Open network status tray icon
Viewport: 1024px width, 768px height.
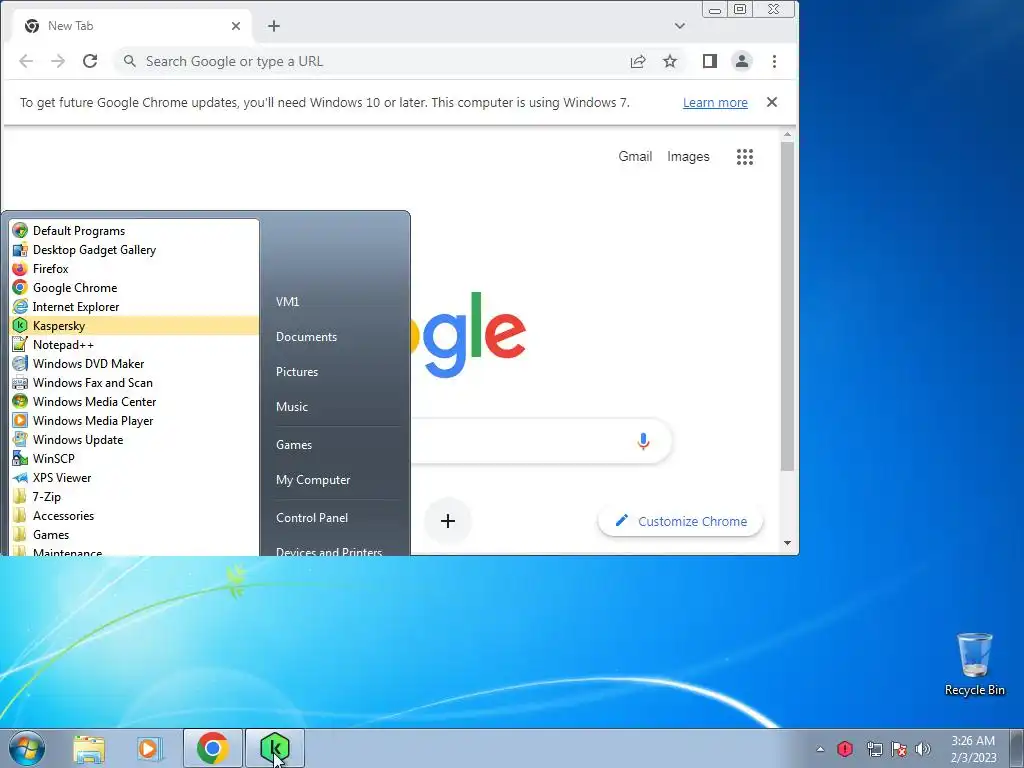pos(874,749)
